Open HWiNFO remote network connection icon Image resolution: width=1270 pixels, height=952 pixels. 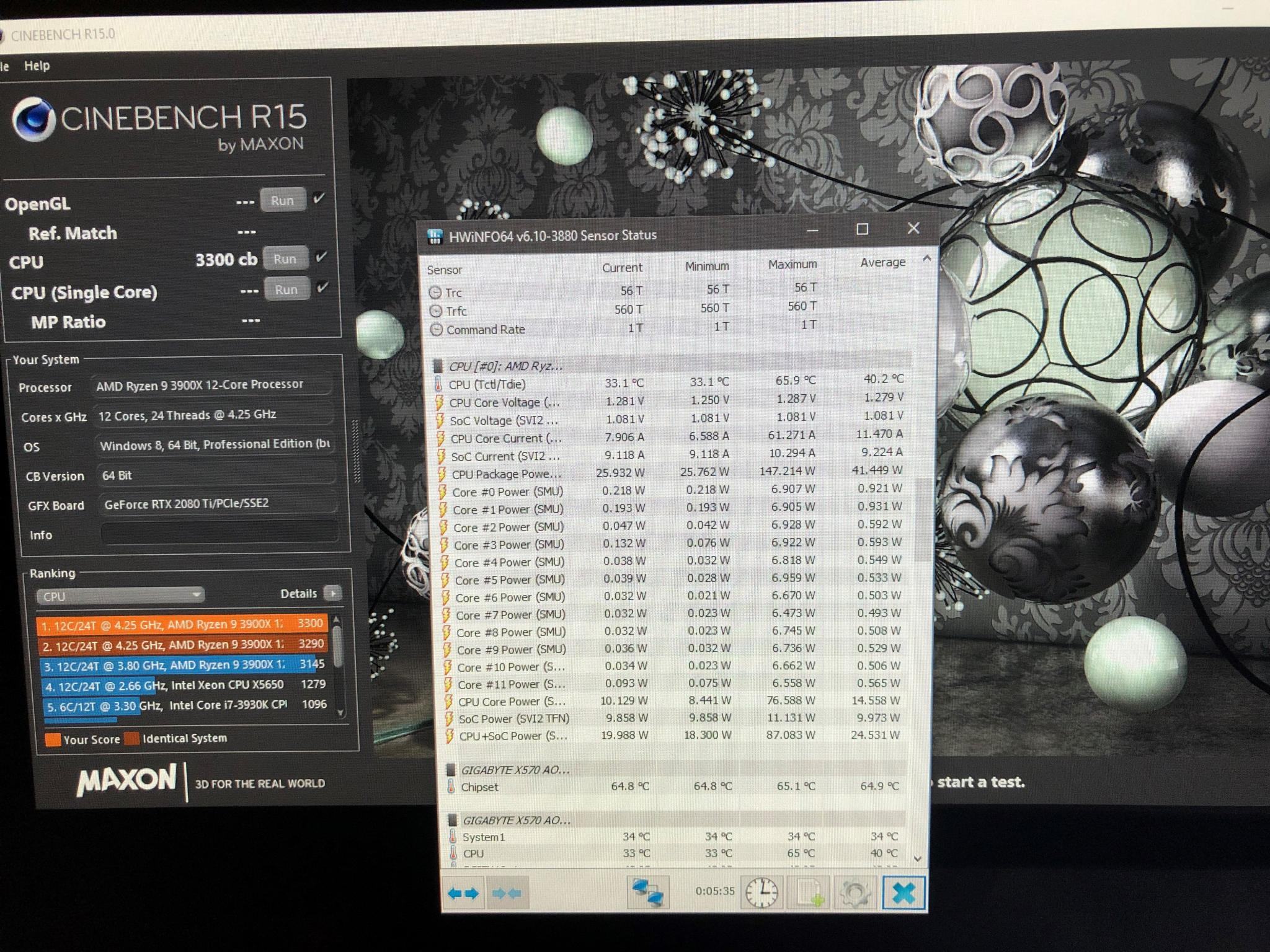647,893
